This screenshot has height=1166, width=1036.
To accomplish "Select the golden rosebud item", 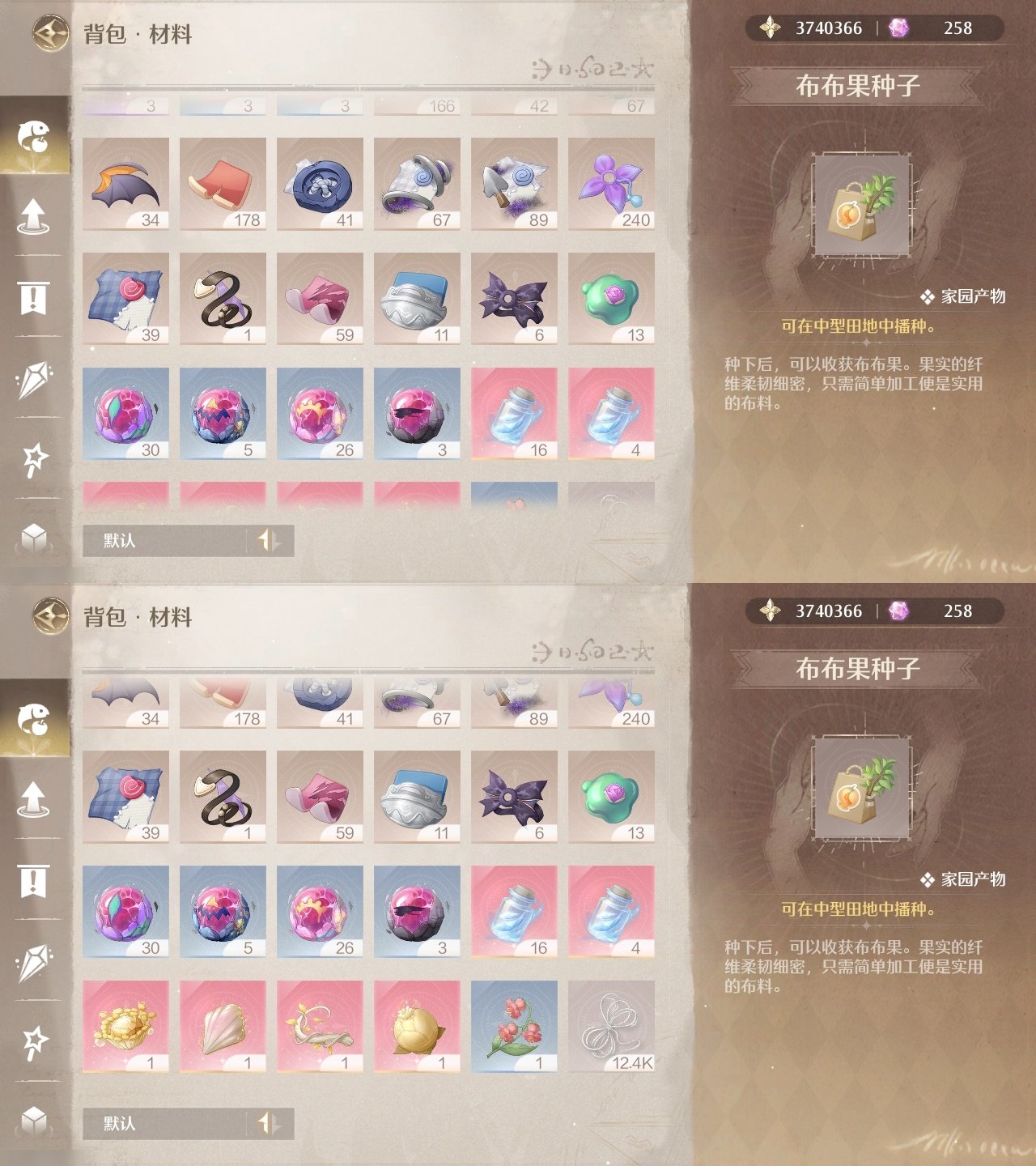I will click(x=417, y=1027).
